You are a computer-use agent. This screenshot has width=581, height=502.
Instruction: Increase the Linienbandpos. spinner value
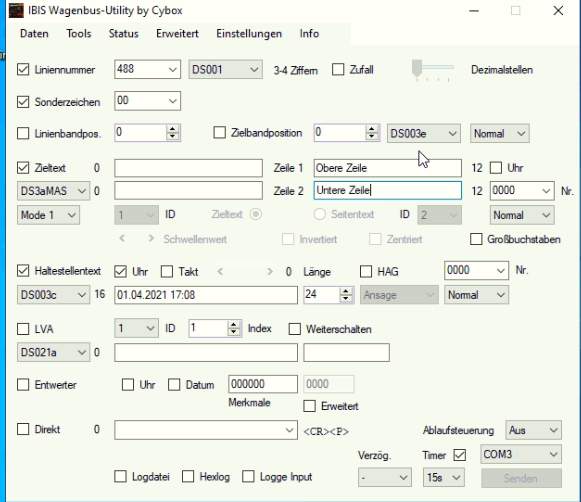pyautogui.click(x=172, y=129)
